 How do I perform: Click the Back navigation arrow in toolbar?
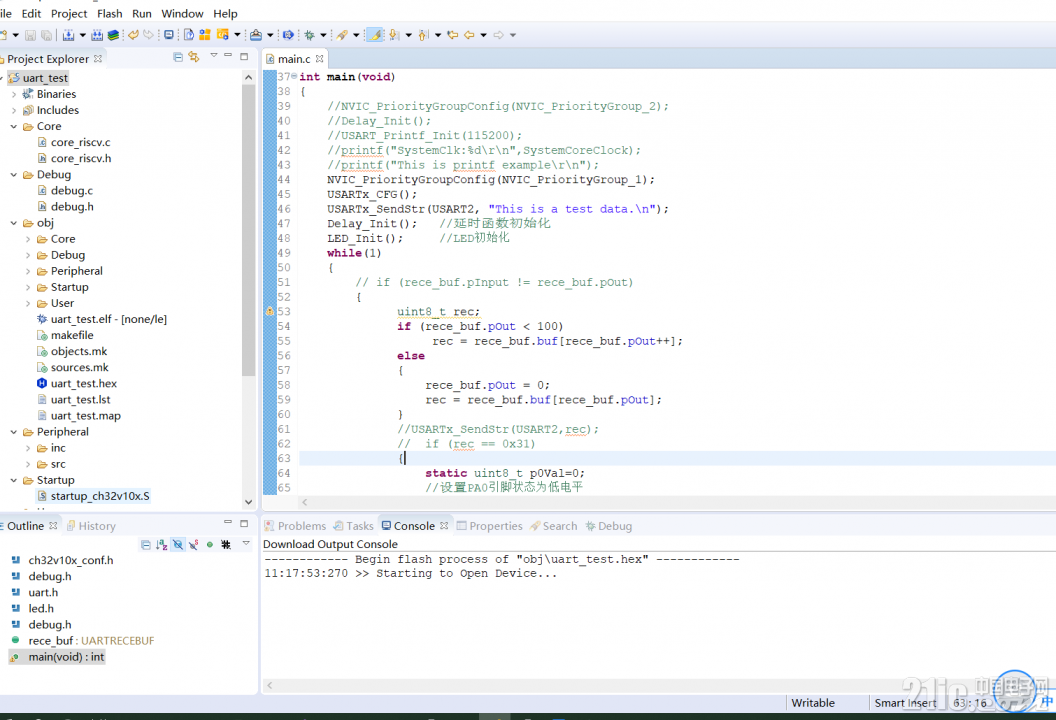469,35
